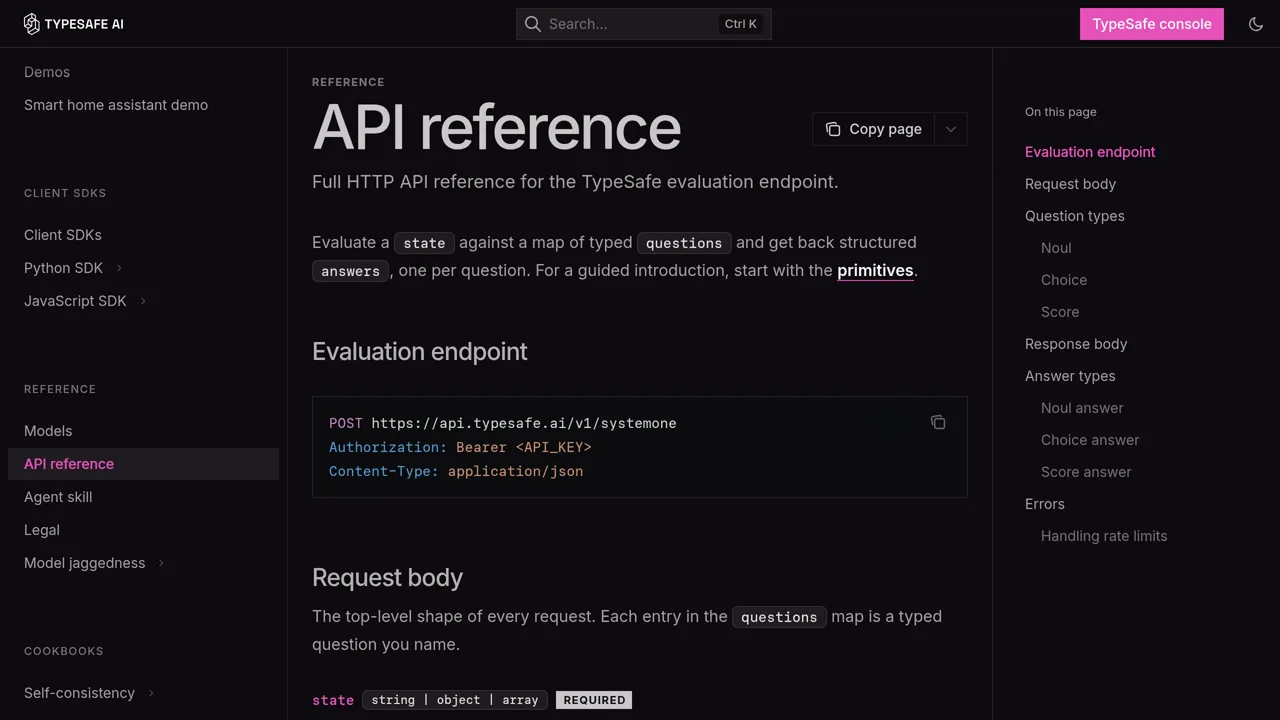The width and height of the screenshot is (1280, 720).
Task: Click the POST endpoint URL text
Action: coord(524,423)
